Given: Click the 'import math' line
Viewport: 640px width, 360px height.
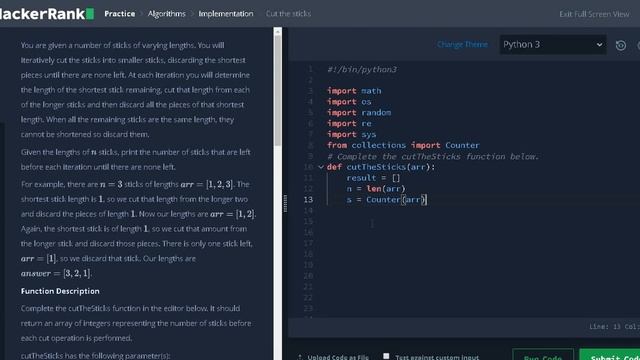Looking at the screenshot, I should 354,91.
